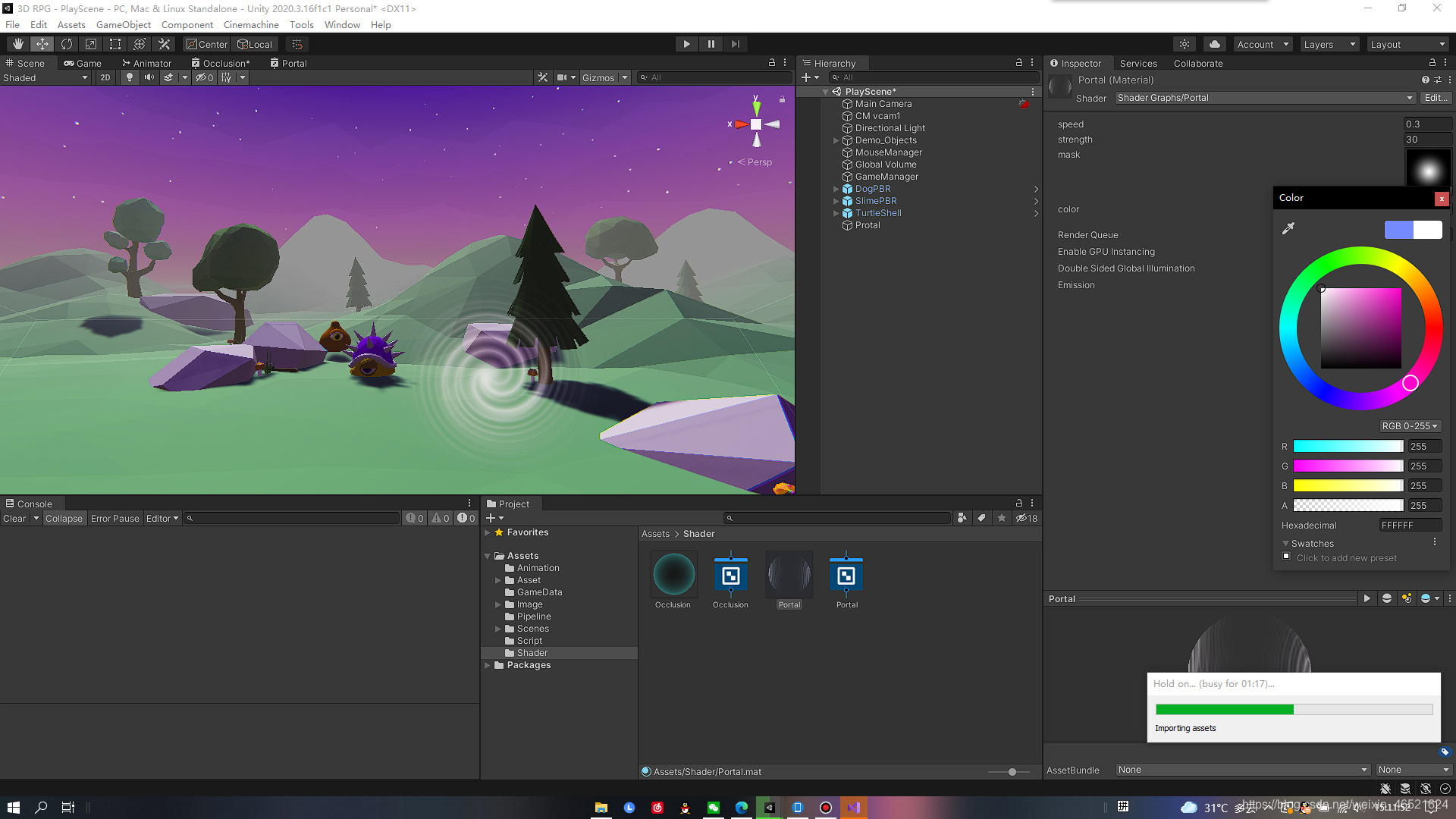Click the Clear console button
1456x819 pixels.
coord(14,519)
